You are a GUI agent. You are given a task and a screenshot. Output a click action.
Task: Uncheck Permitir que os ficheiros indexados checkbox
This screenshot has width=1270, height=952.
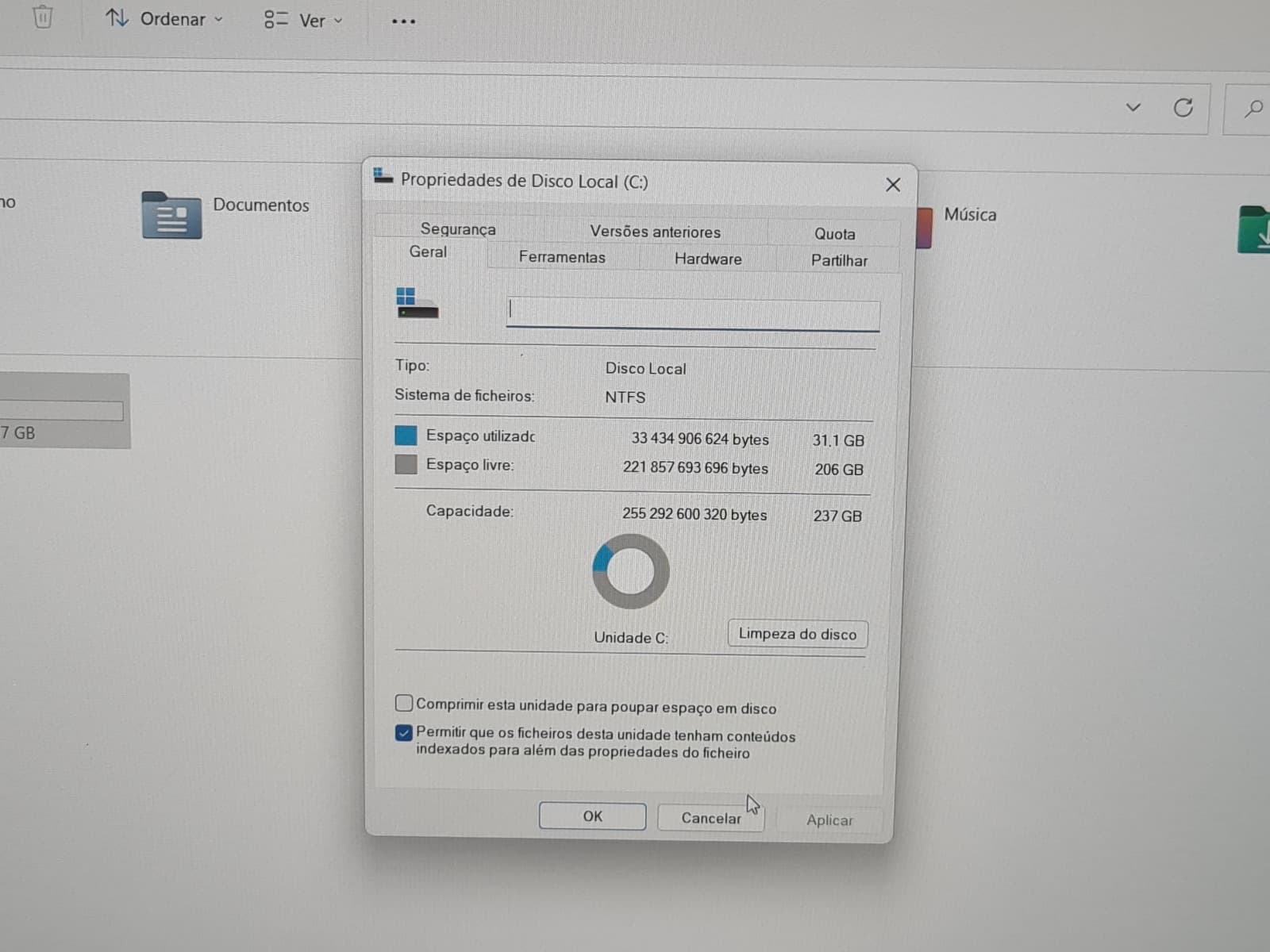pyautogui.click(x=404, y=733)
